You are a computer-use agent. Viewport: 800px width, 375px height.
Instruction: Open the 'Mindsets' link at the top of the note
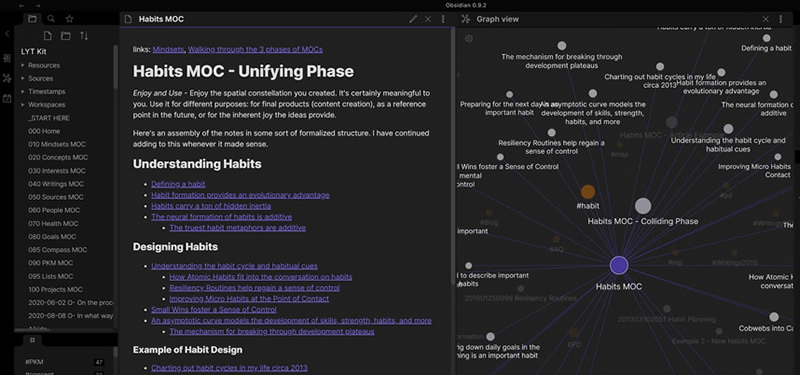[x=168, y=49]
